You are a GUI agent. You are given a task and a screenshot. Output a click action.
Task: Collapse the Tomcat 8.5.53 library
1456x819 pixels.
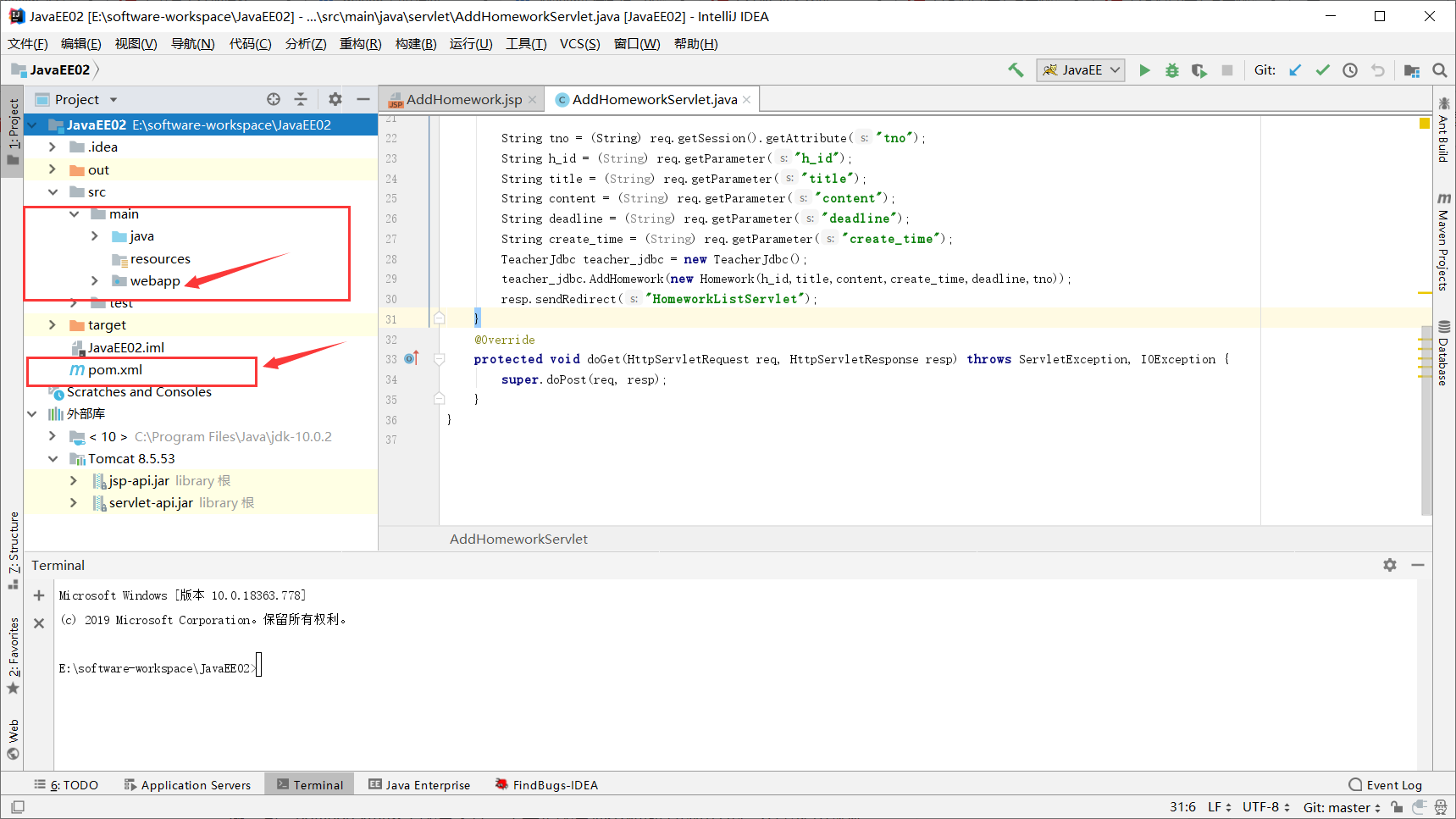pos(53,459)
